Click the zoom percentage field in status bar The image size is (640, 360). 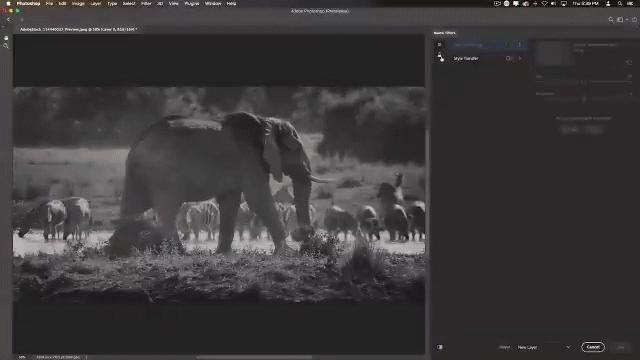click(x=22, y=357)
